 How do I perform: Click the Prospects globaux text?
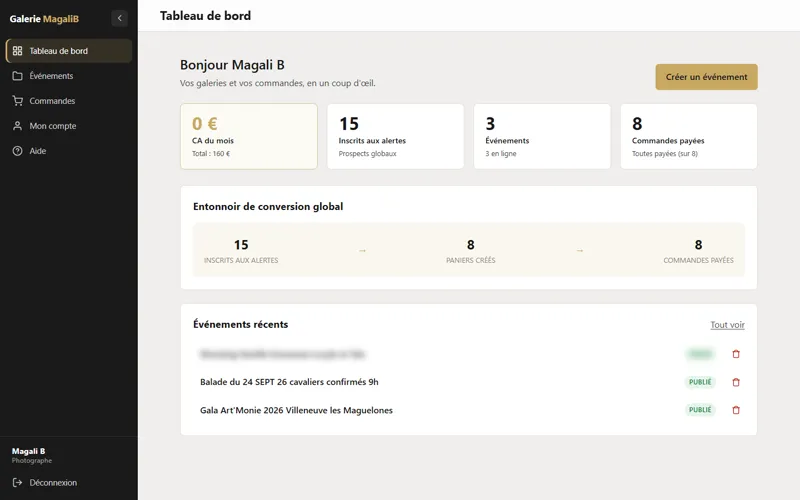[x=367, y=154]
